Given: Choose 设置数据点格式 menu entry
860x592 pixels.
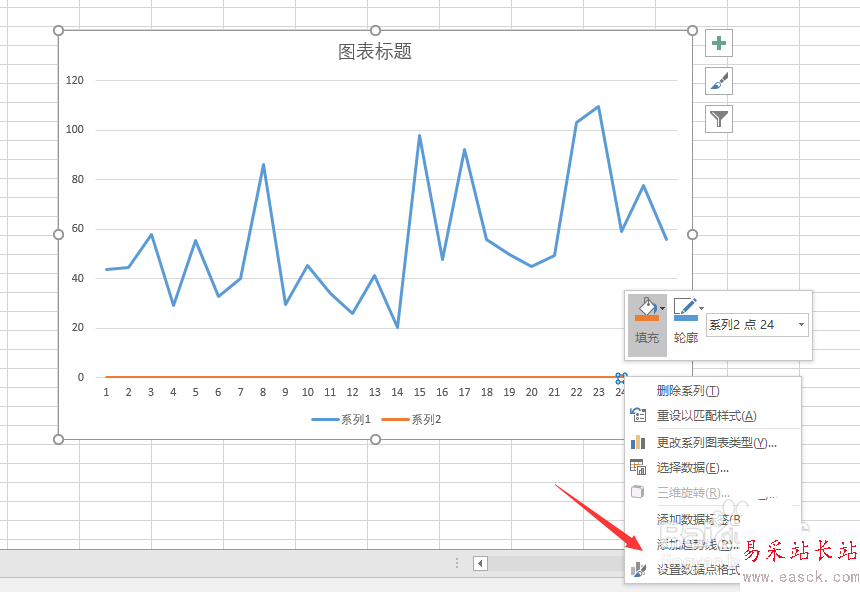Looking at the screenshot, I should click(x=698, y=570).
